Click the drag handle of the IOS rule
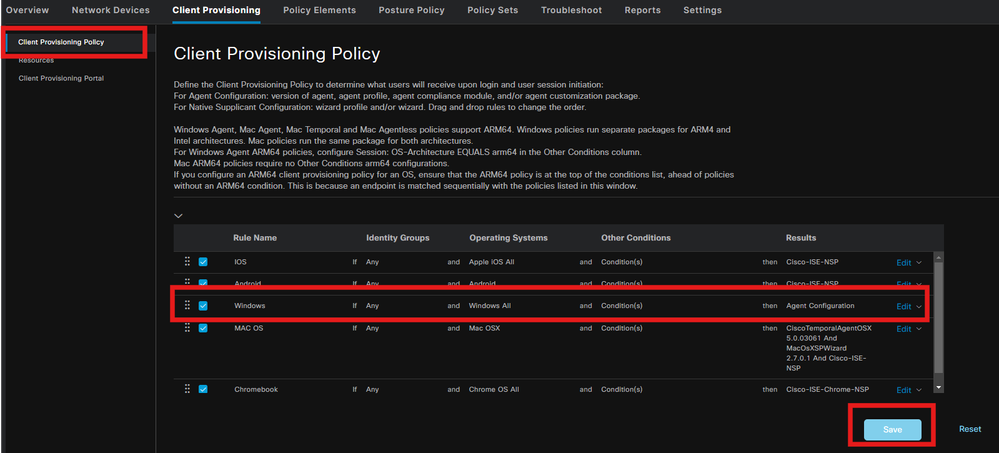The height and width of the screenshot is (453, 999). (x=187, y=261)
